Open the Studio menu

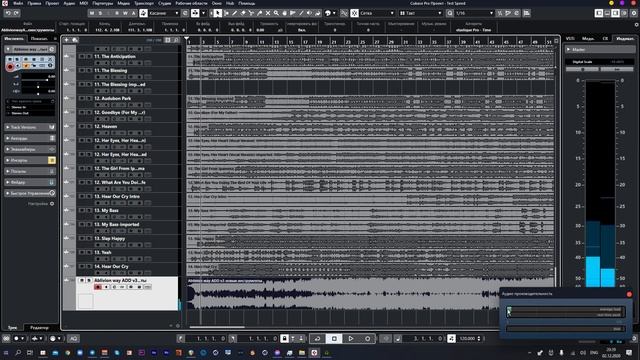point(165,3)
